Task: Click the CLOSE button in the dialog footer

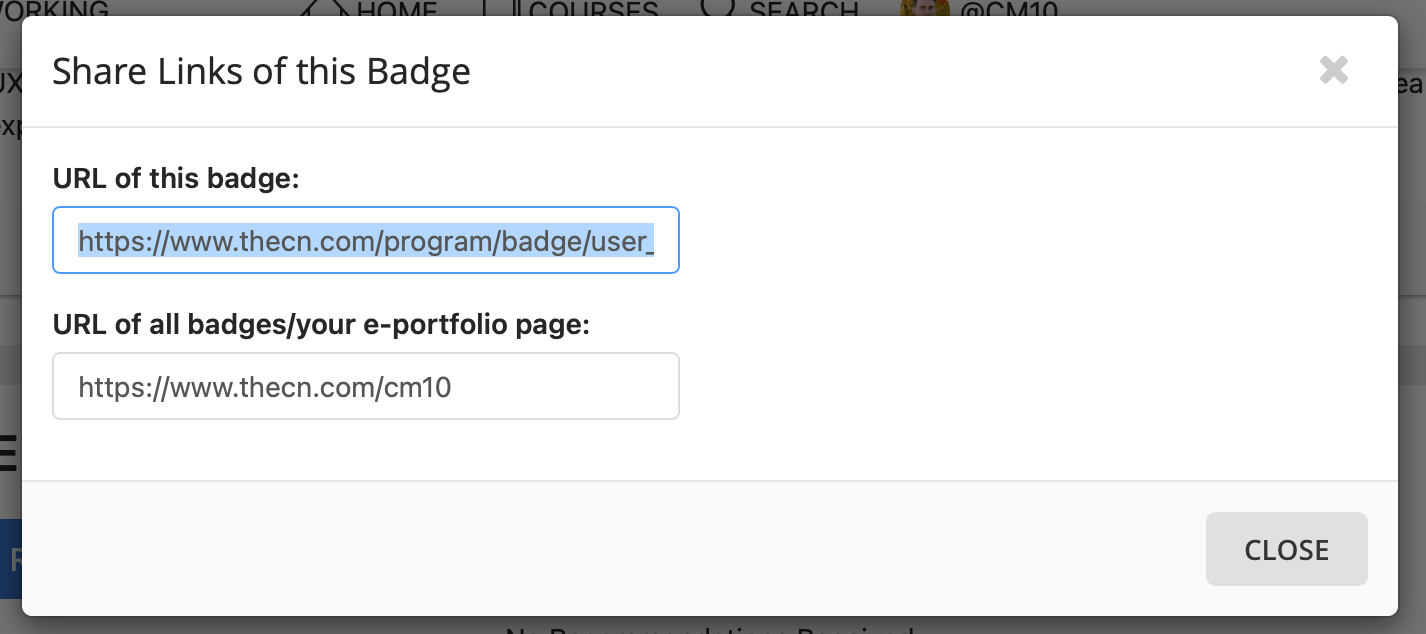Action: coord(1286,549)
